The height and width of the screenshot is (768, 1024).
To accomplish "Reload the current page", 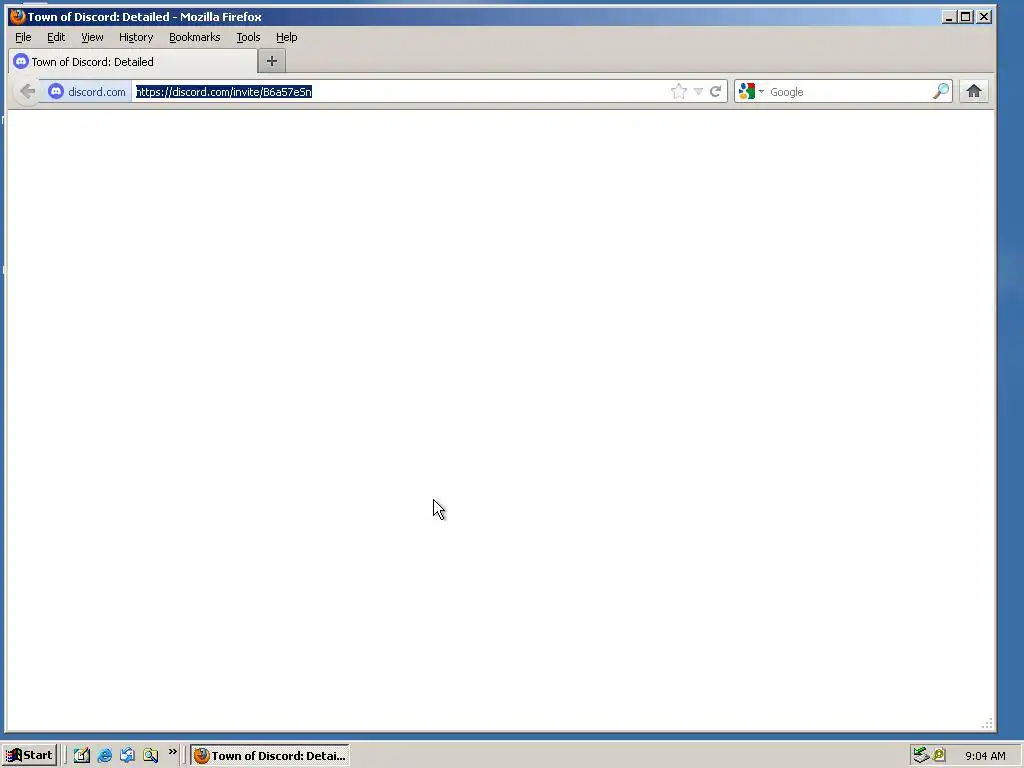I will tap(716, 91).
